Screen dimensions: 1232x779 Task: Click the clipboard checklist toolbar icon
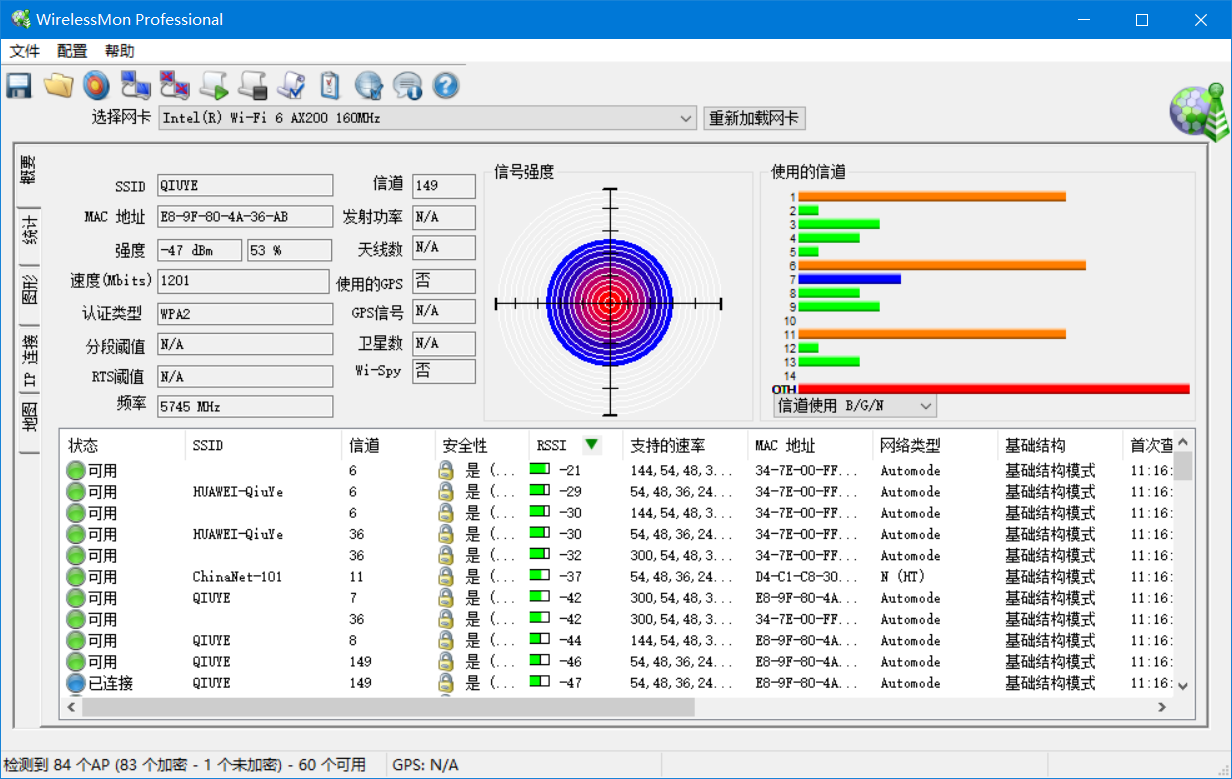pos(329,86)
